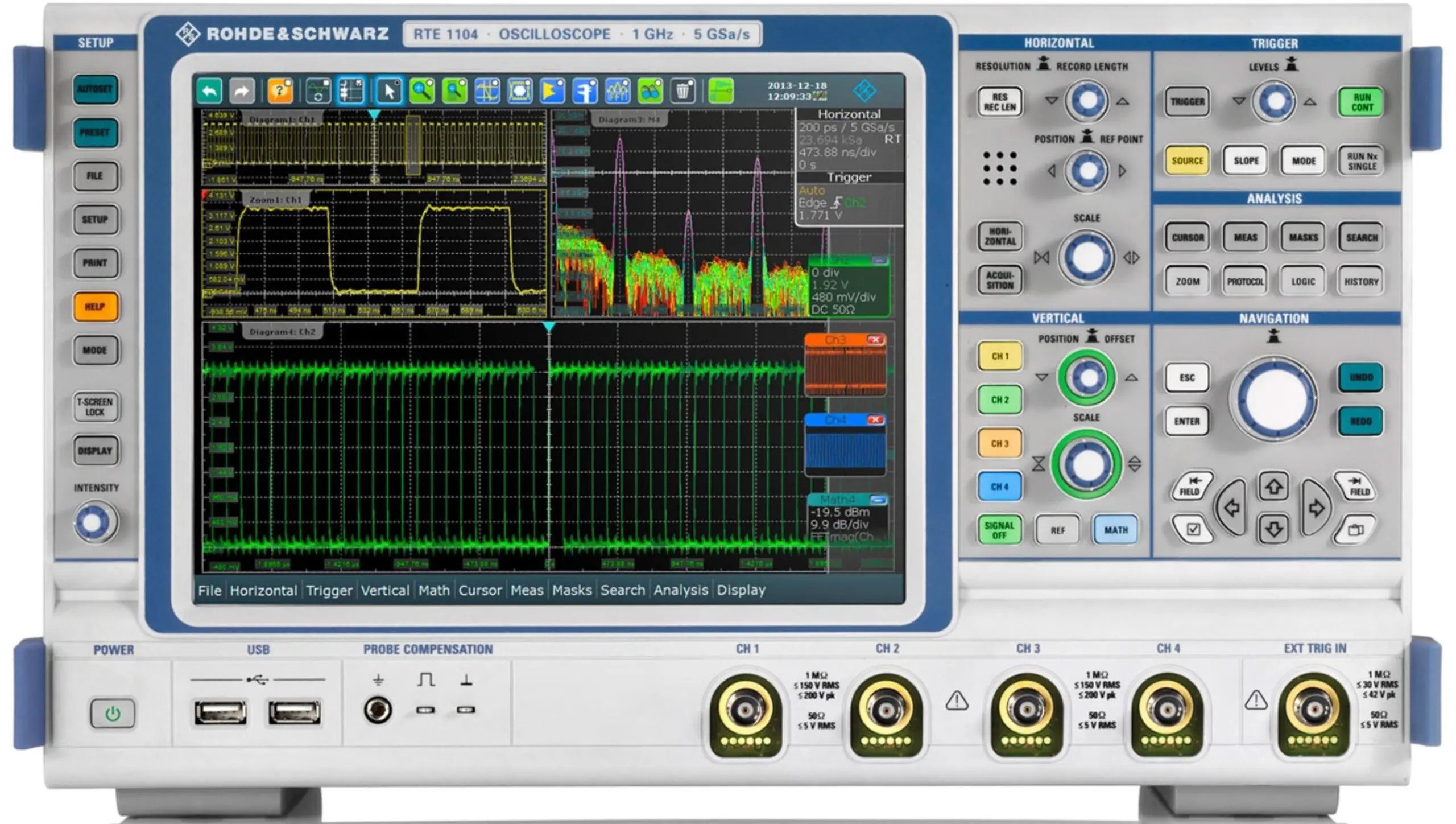Viewport: 1456px width, 824px height.
Task: Collapse the green Ch2 signal info box
Action: point(879,259)
